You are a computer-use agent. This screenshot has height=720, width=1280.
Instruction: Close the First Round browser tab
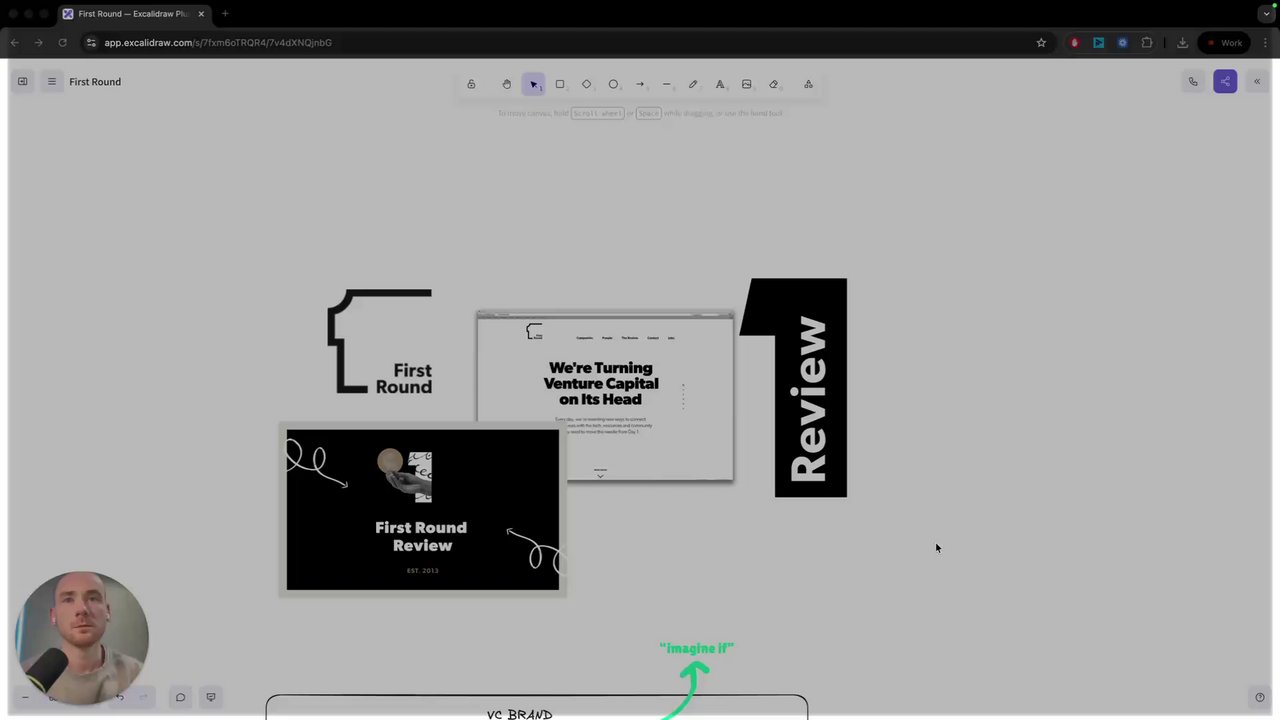click(x=201, y=14)
